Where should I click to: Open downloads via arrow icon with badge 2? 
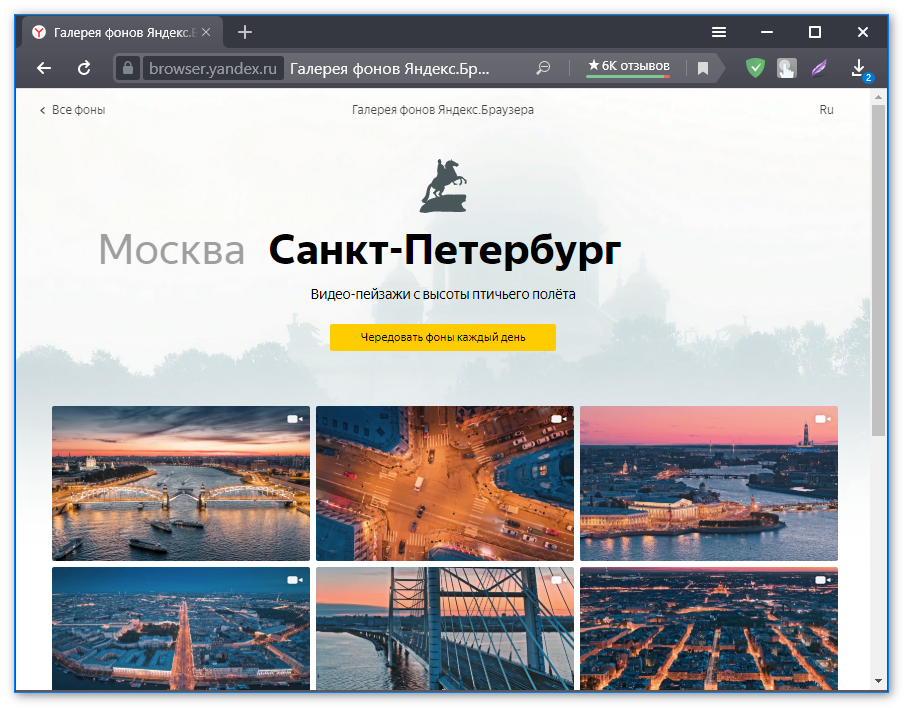[x=858, y=68]
